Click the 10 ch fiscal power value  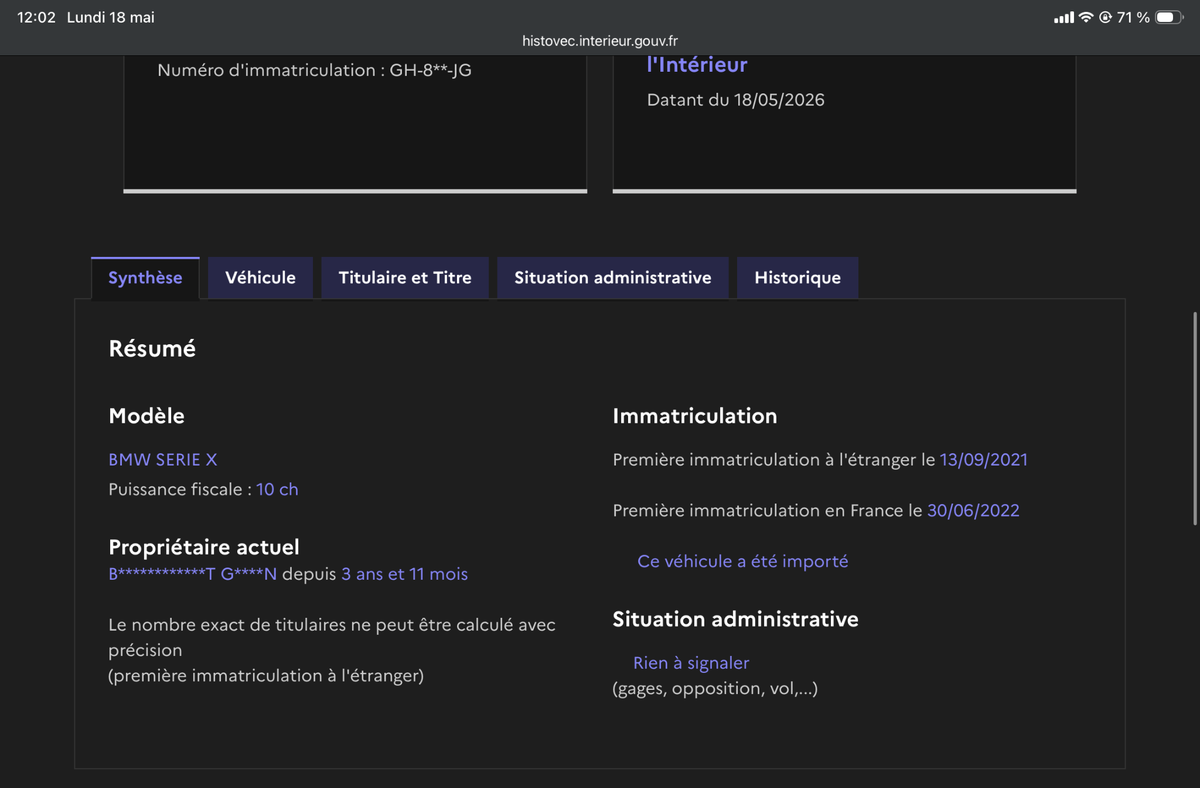(277, 489)
